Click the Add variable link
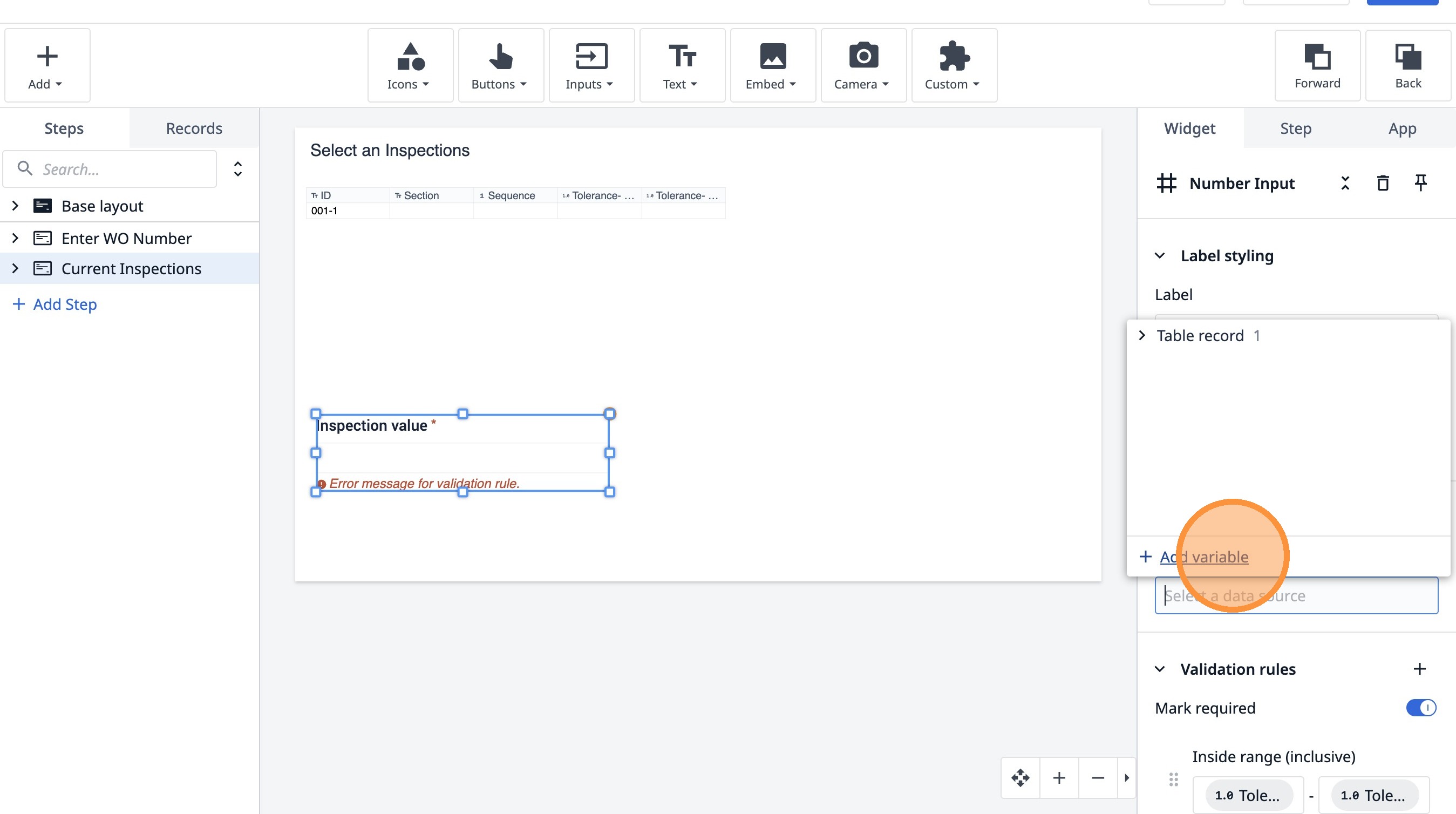 click(1204, 557)
